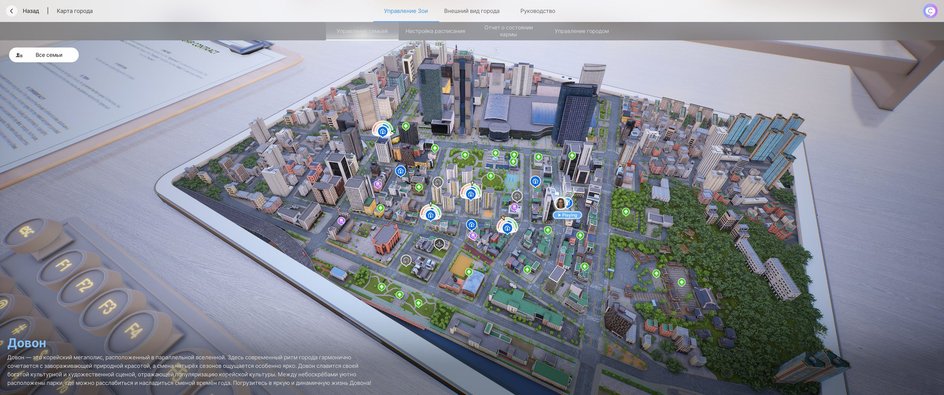Open the Руководство tab
This screenshot has width=944, height=395.
click(538, 11)
